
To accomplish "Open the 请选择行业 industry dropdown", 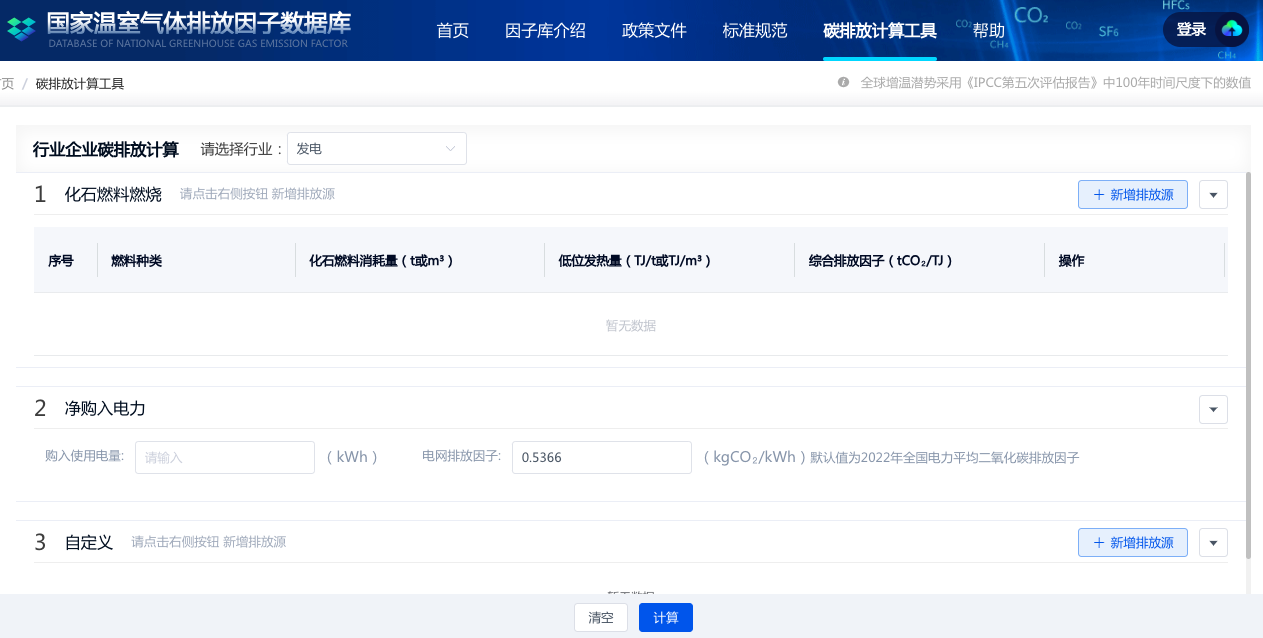I will 376,149.
